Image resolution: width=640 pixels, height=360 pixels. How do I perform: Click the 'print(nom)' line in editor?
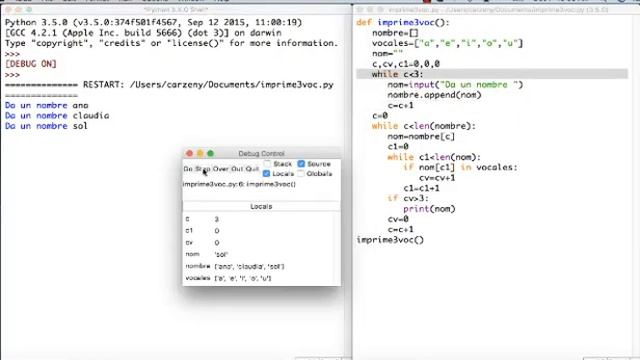[x=429, y=209]
